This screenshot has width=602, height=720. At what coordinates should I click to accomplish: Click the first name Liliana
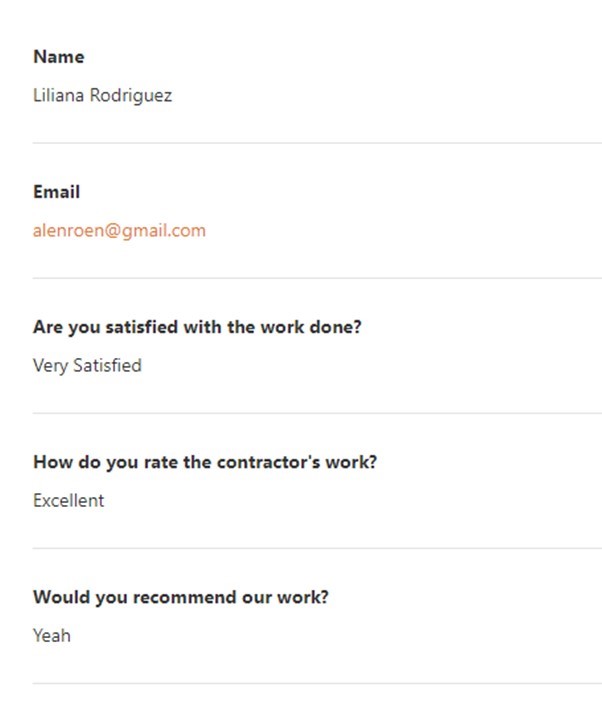59,96
